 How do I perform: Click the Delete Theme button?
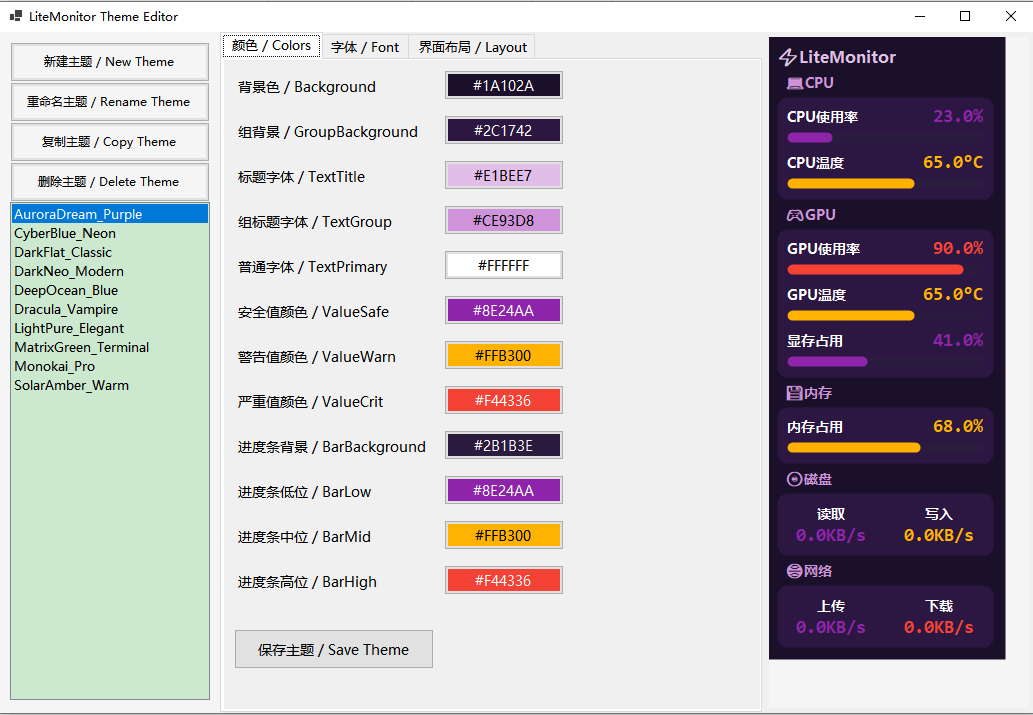click(110, 182)
